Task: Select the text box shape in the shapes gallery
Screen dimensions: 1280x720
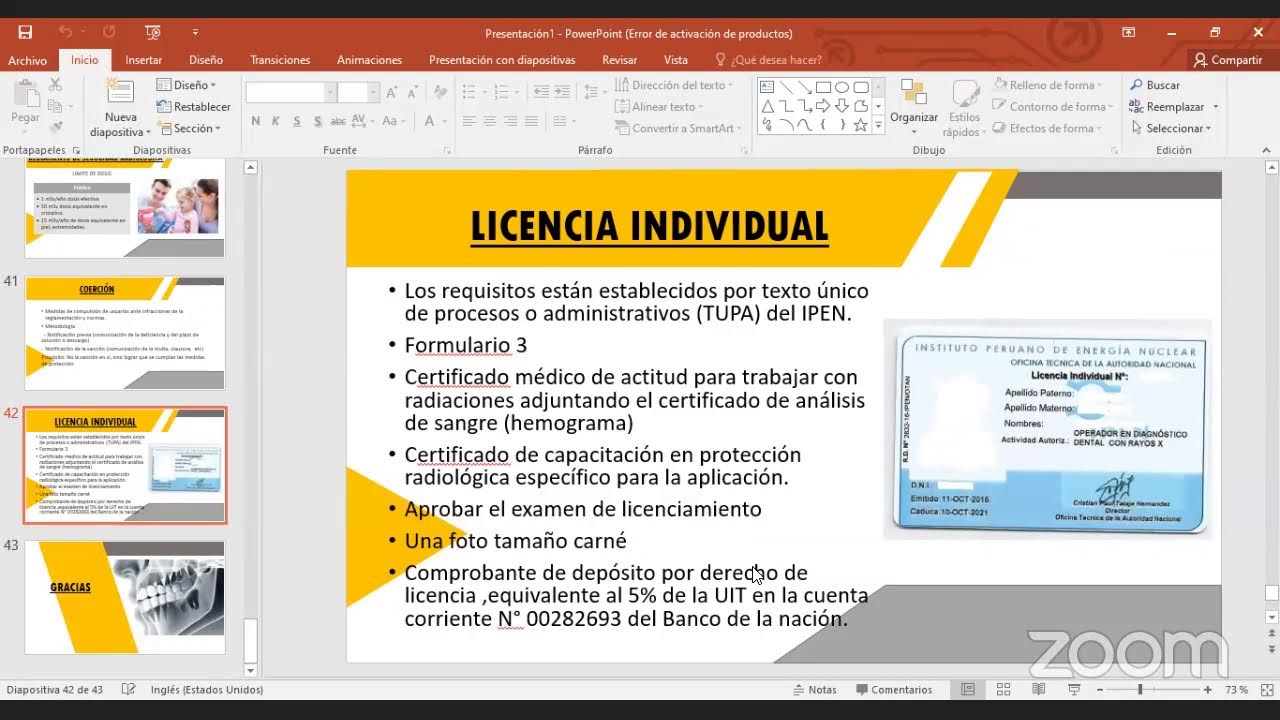Action: (766, 87)
